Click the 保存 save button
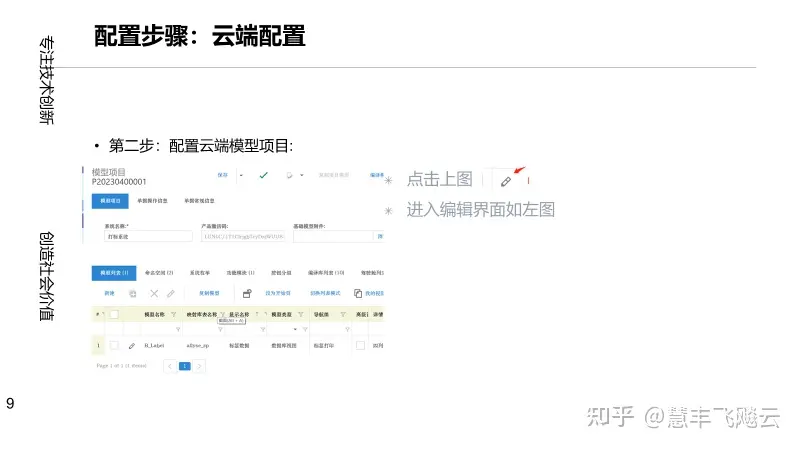 point(222,175)
